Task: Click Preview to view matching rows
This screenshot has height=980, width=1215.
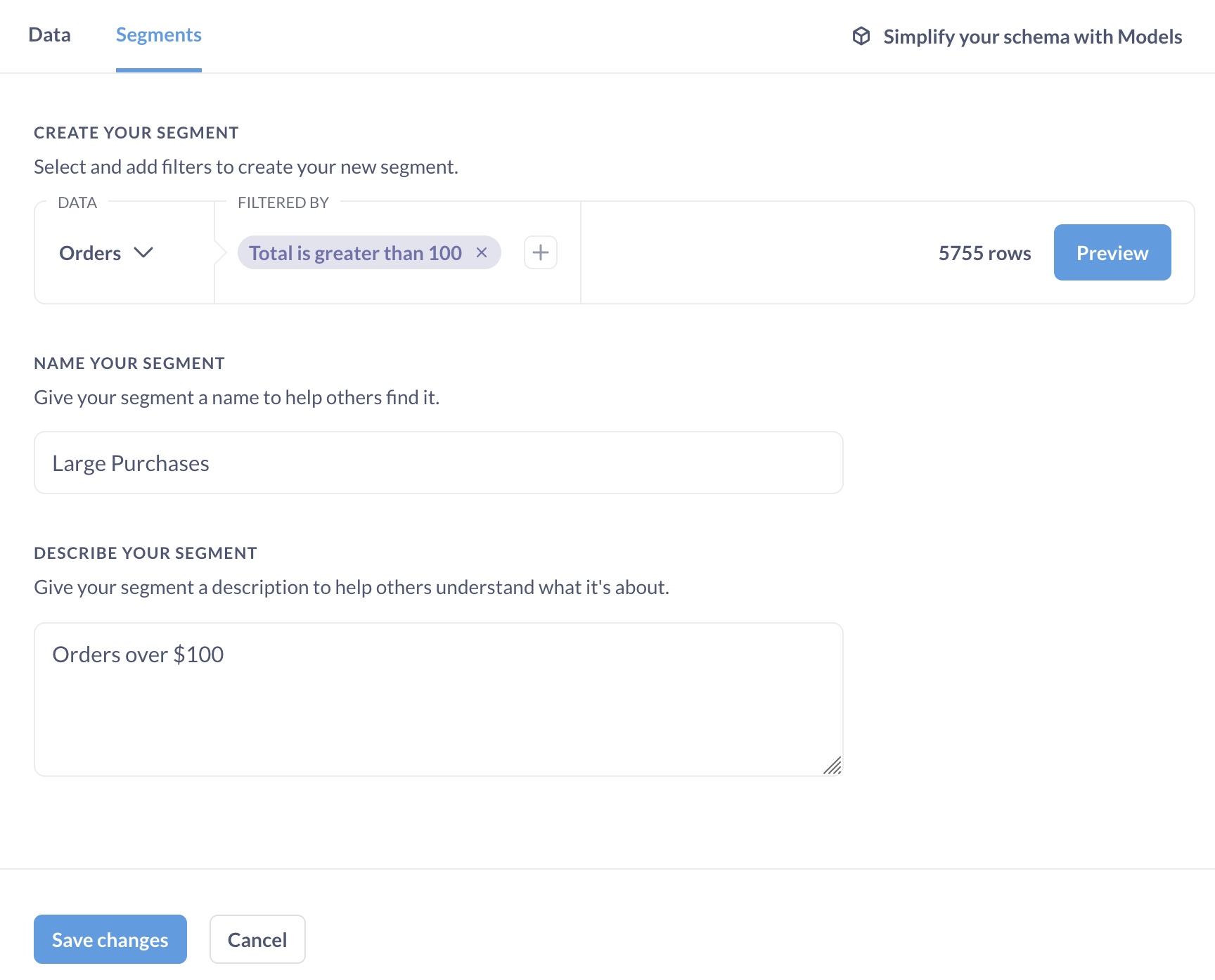Action: click(1112, 252)
